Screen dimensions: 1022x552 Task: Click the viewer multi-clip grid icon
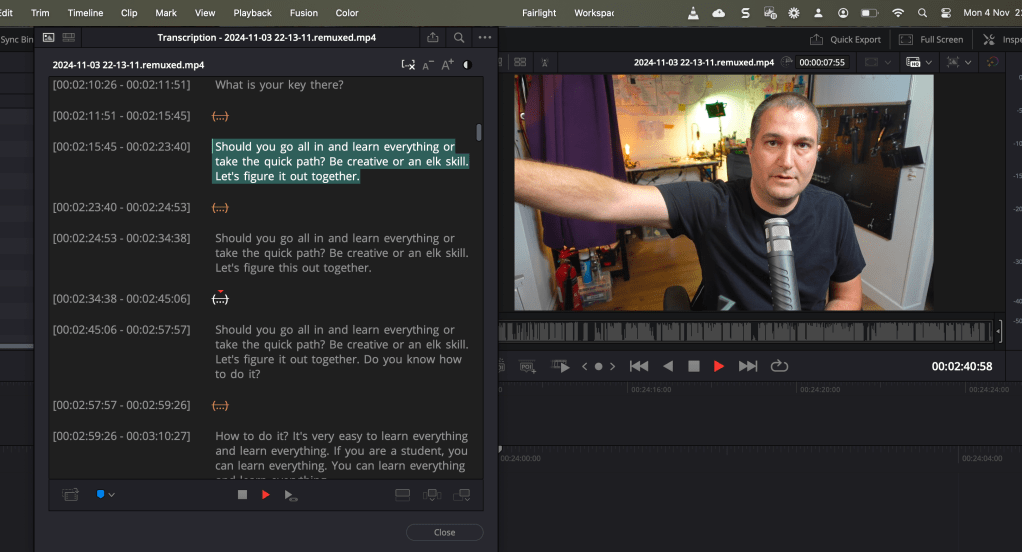pyautogui.click(x=520, y=62)
